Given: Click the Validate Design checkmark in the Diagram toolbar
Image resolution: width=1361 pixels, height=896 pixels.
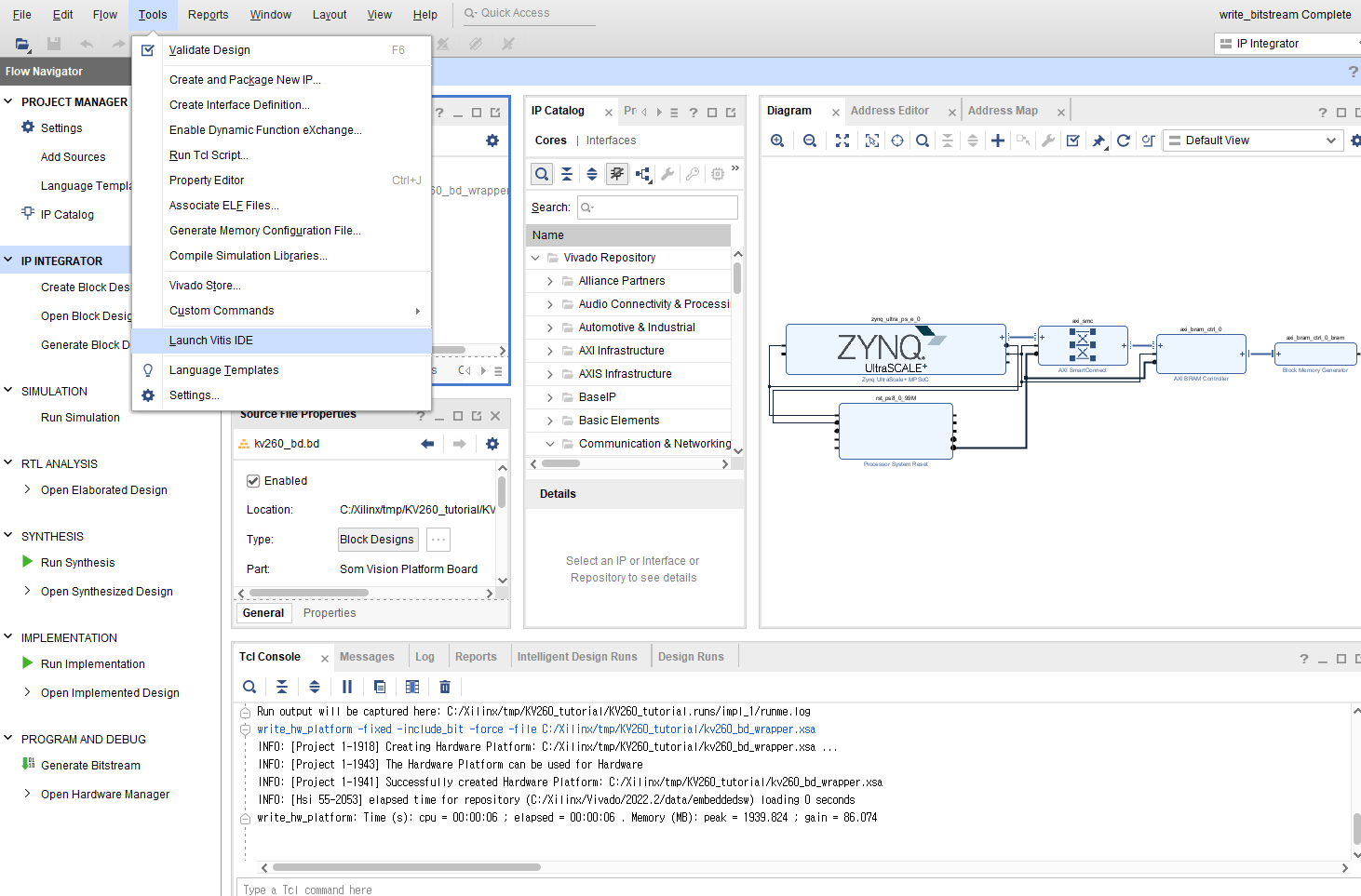Looking at the screenshot, I should tap(1073, 140).
